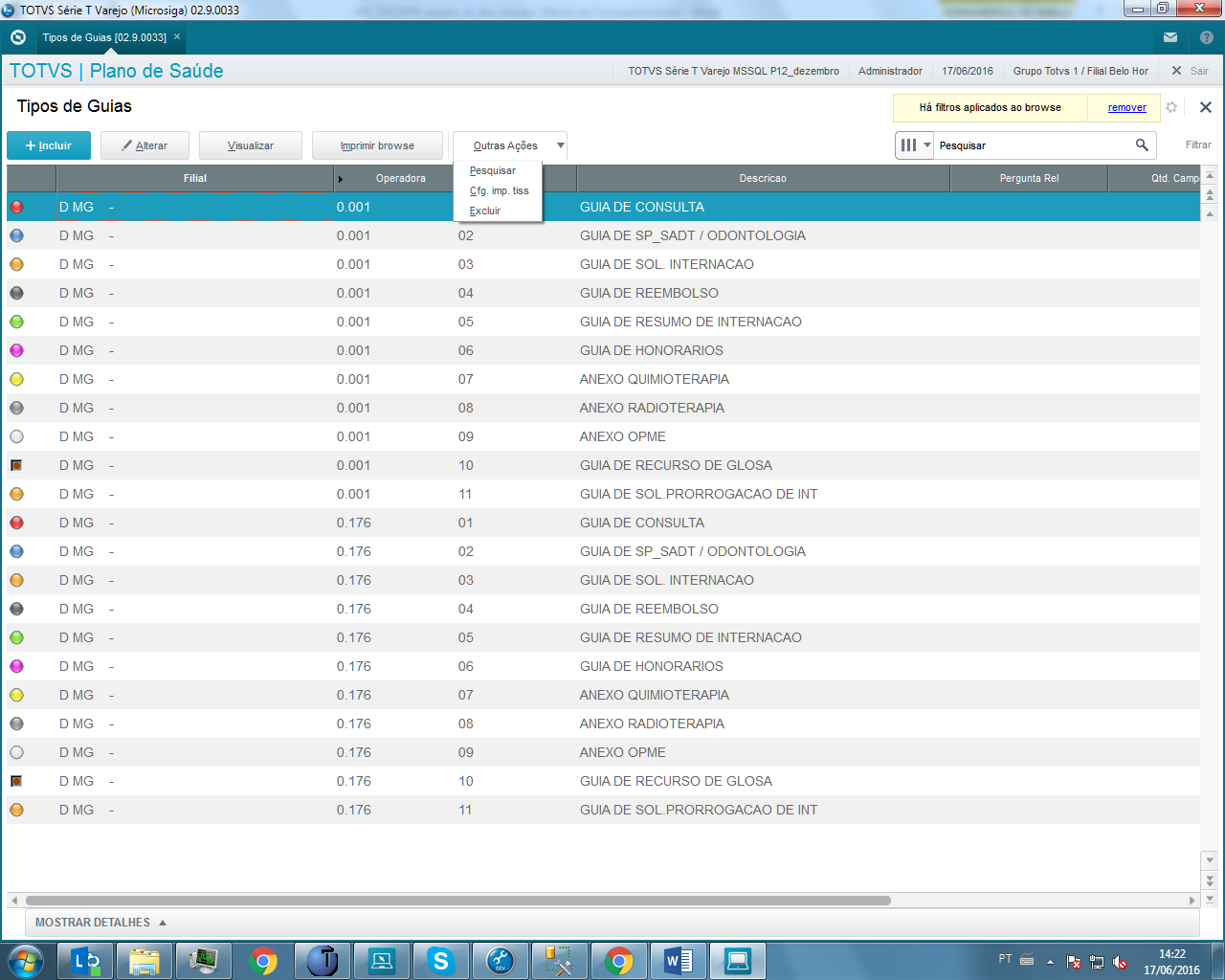Image resolution: width=1225 pixels, height=980 pixels.
Task: Choose Excluir from the Outras Ações menu
Action: [x=485, y=211]
